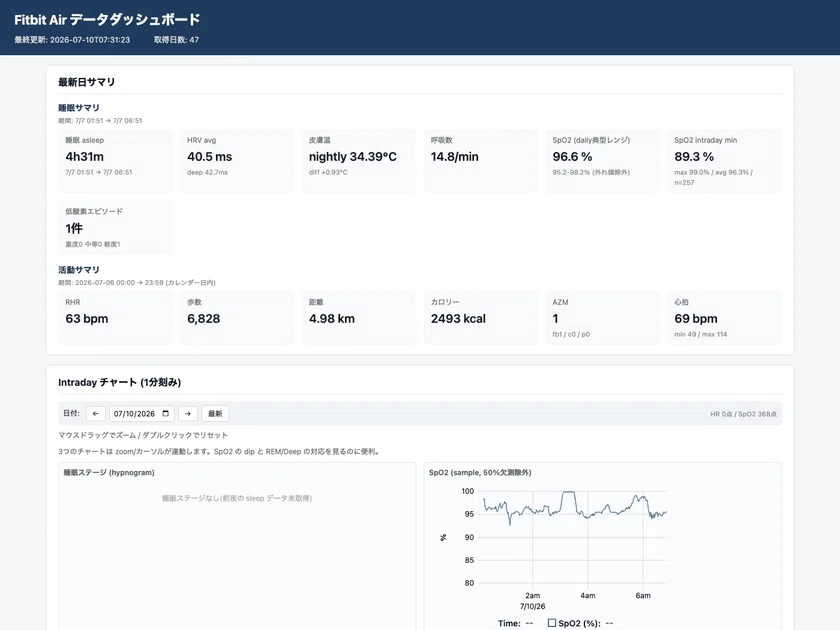Click HRV avg card label
The height and width of the screenshot is (630, 840).
[x=201, y=140]
